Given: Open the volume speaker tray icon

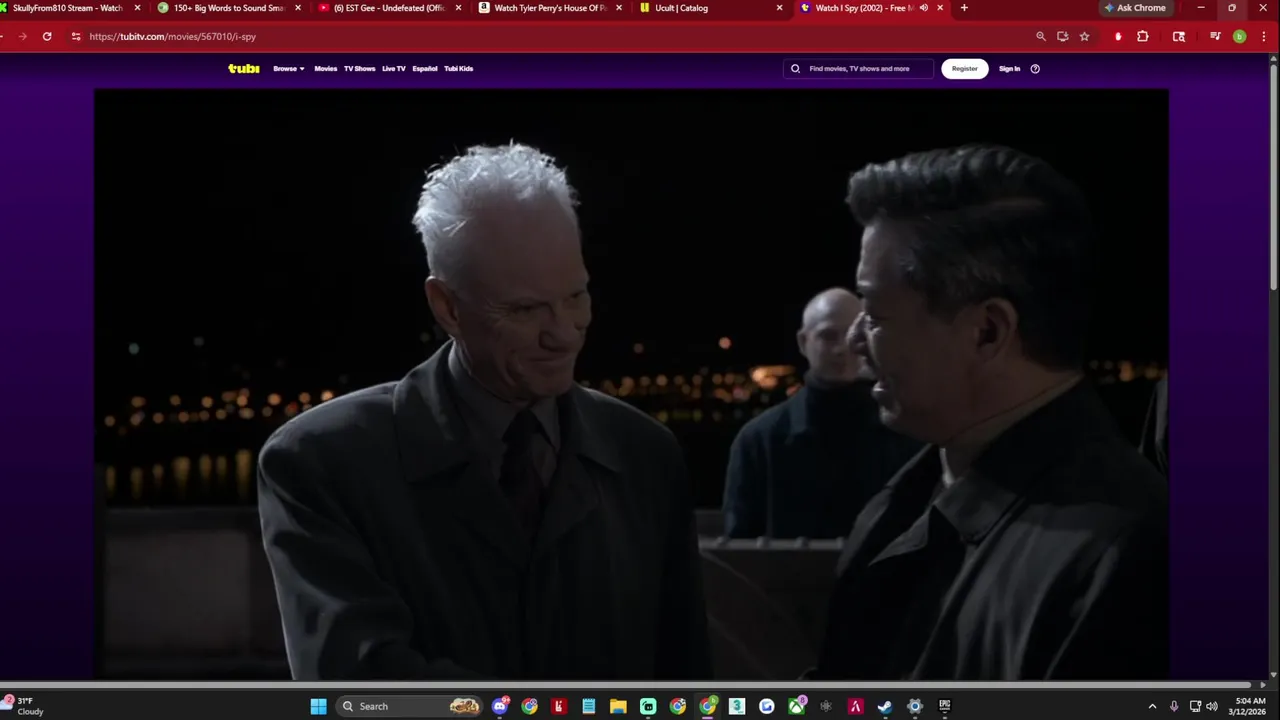Looking at the screenshot, I should 1212,706.
